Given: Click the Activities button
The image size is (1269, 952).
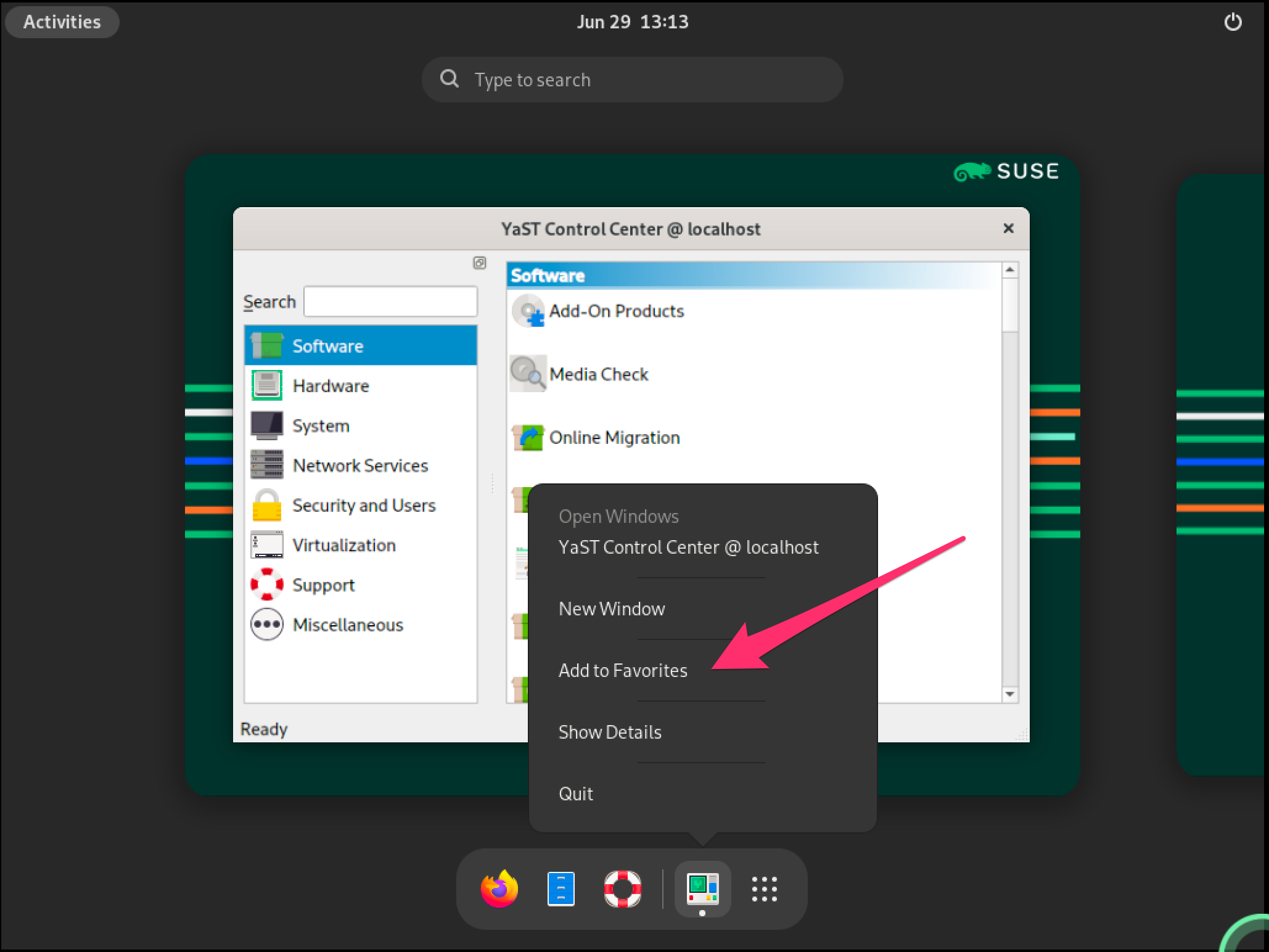Looking at the screenshot, I should [x=62, y=22].
